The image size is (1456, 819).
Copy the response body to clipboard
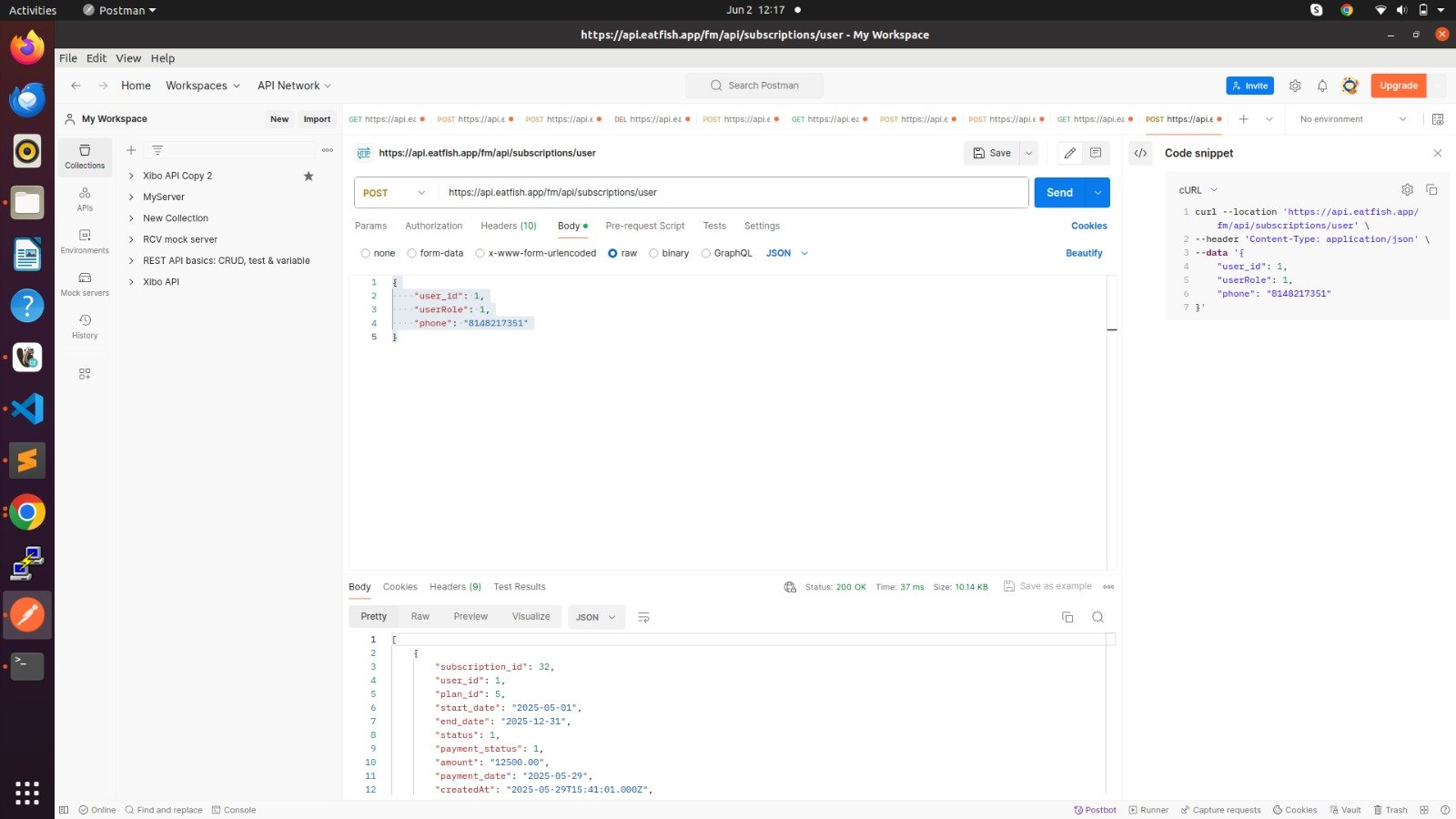pyautogui.click(x=1067, y=617)
